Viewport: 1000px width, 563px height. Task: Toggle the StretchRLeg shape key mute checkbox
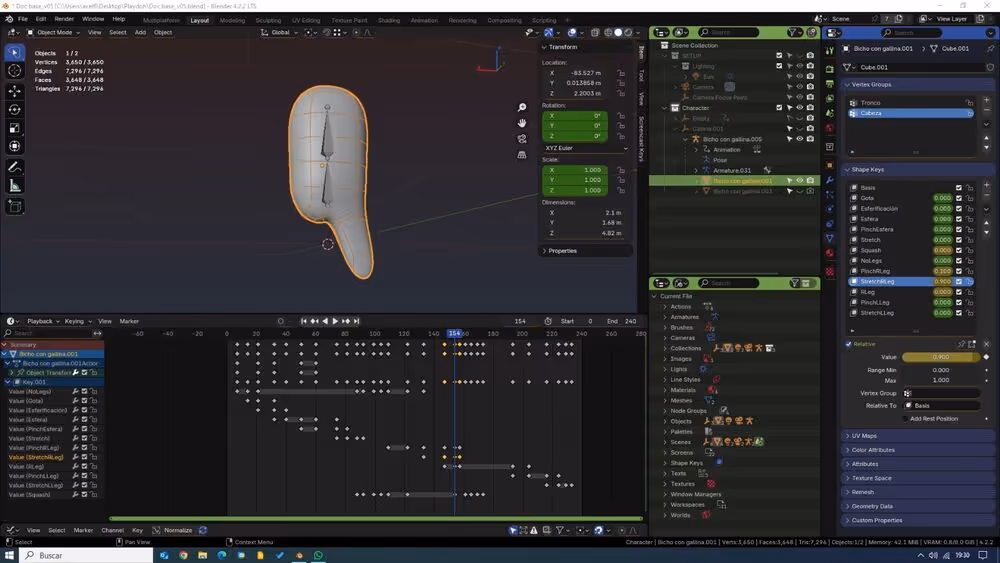(x=959, y=281)
